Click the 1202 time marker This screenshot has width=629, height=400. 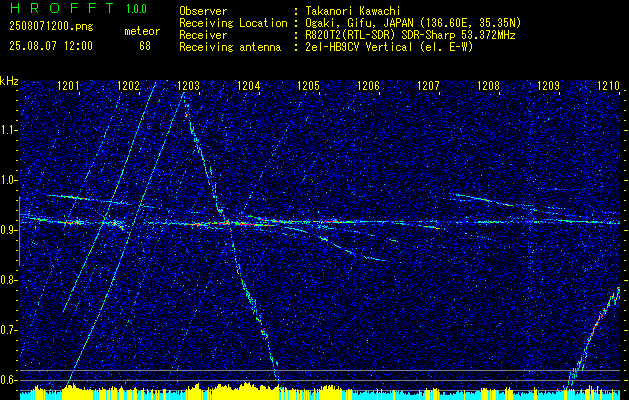tap(129, 85)
